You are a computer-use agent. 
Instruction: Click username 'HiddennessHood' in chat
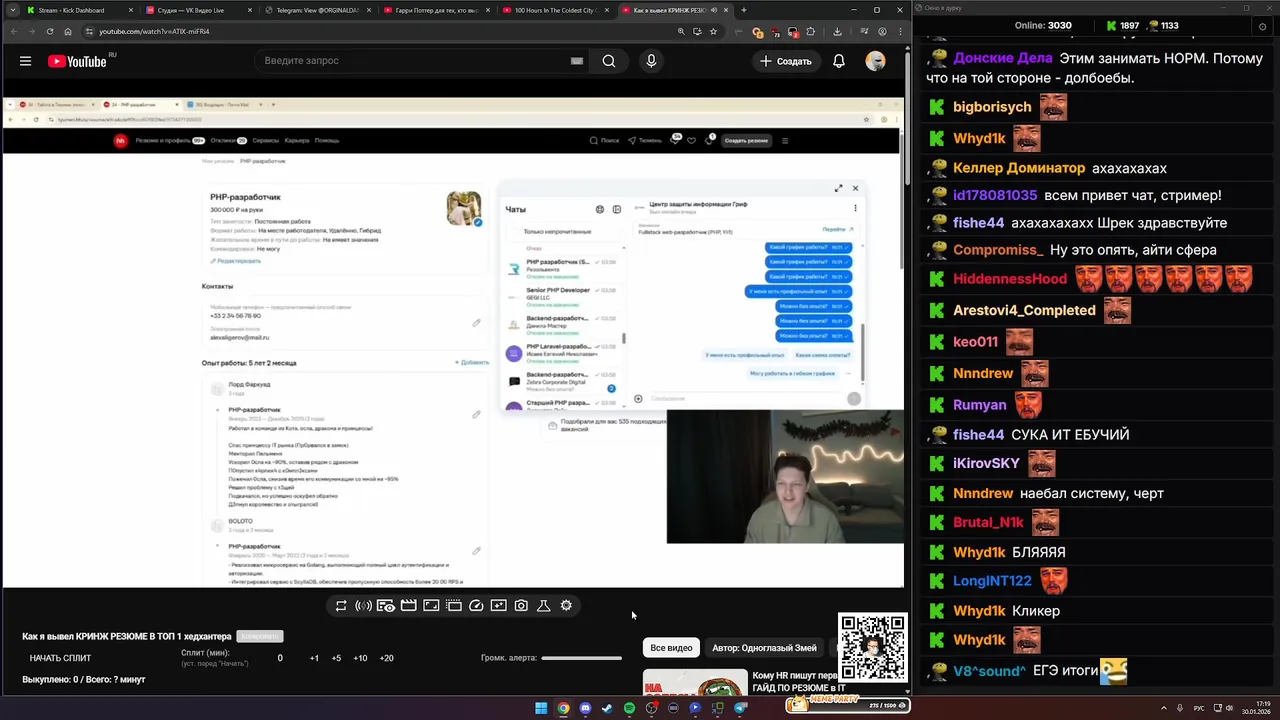(x=1010, y=279)
